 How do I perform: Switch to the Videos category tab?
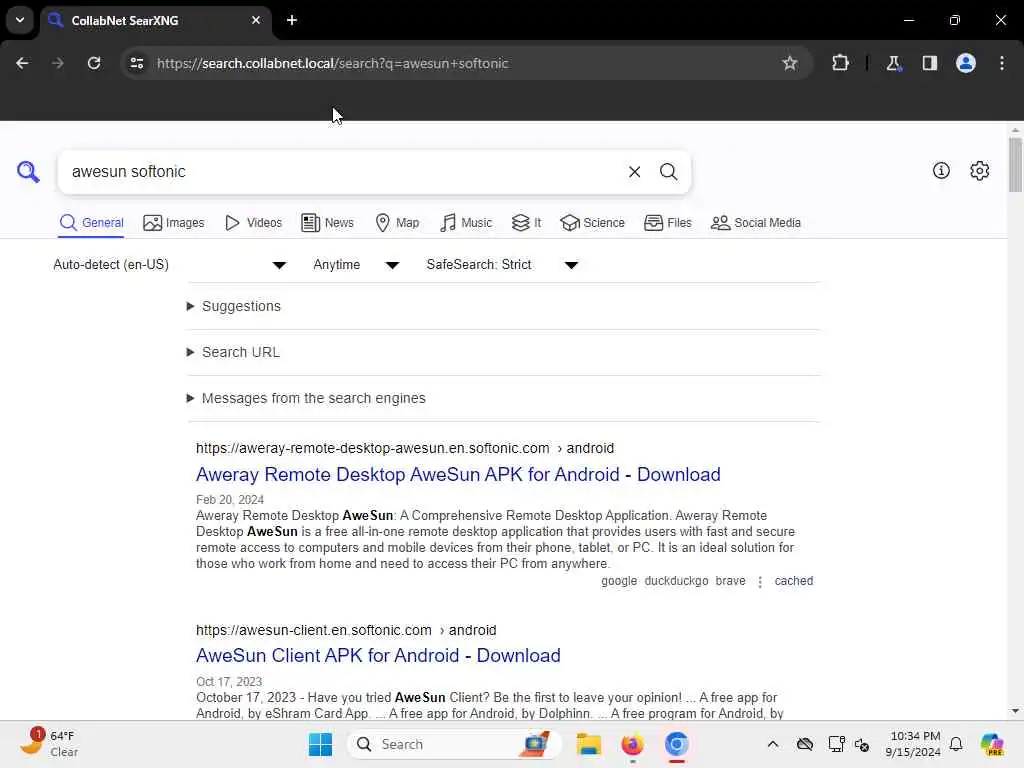point(253,223)
